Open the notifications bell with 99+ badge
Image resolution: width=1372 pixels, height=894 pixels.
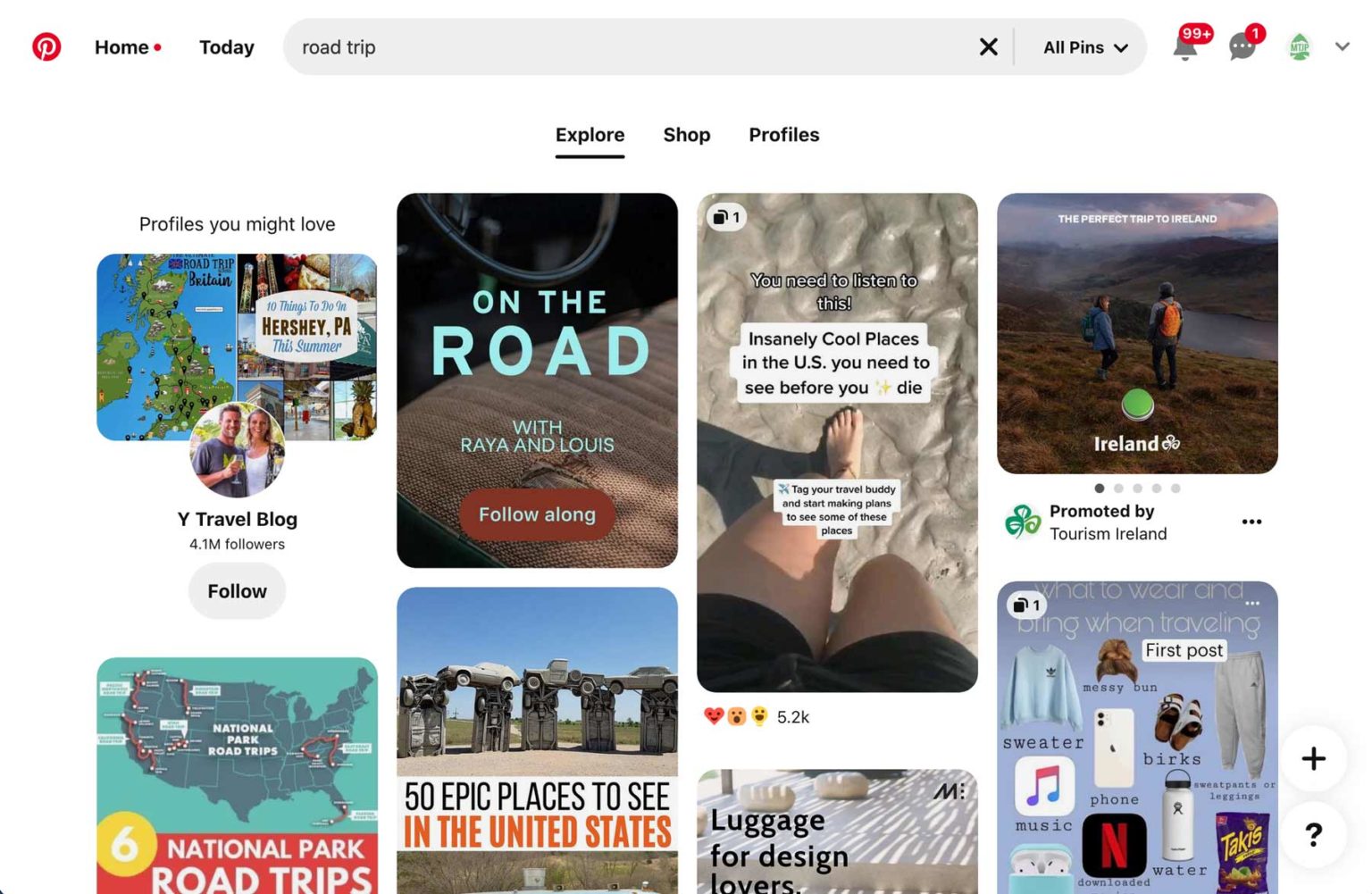coord(1184,47)
